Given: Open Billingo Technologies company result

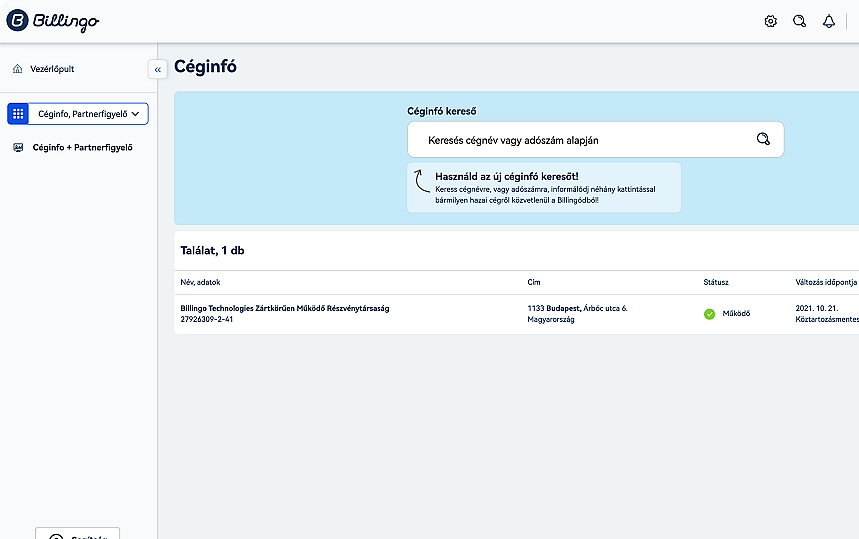Looking at the screenshot, I should coord(285,308).
